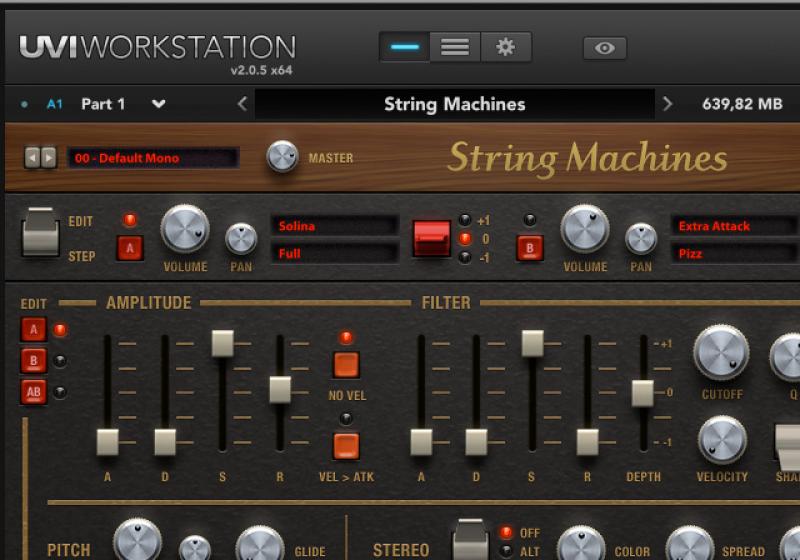Flip the Edit/Step switch
Screen dimensions: 800x560
click(41, 232)
